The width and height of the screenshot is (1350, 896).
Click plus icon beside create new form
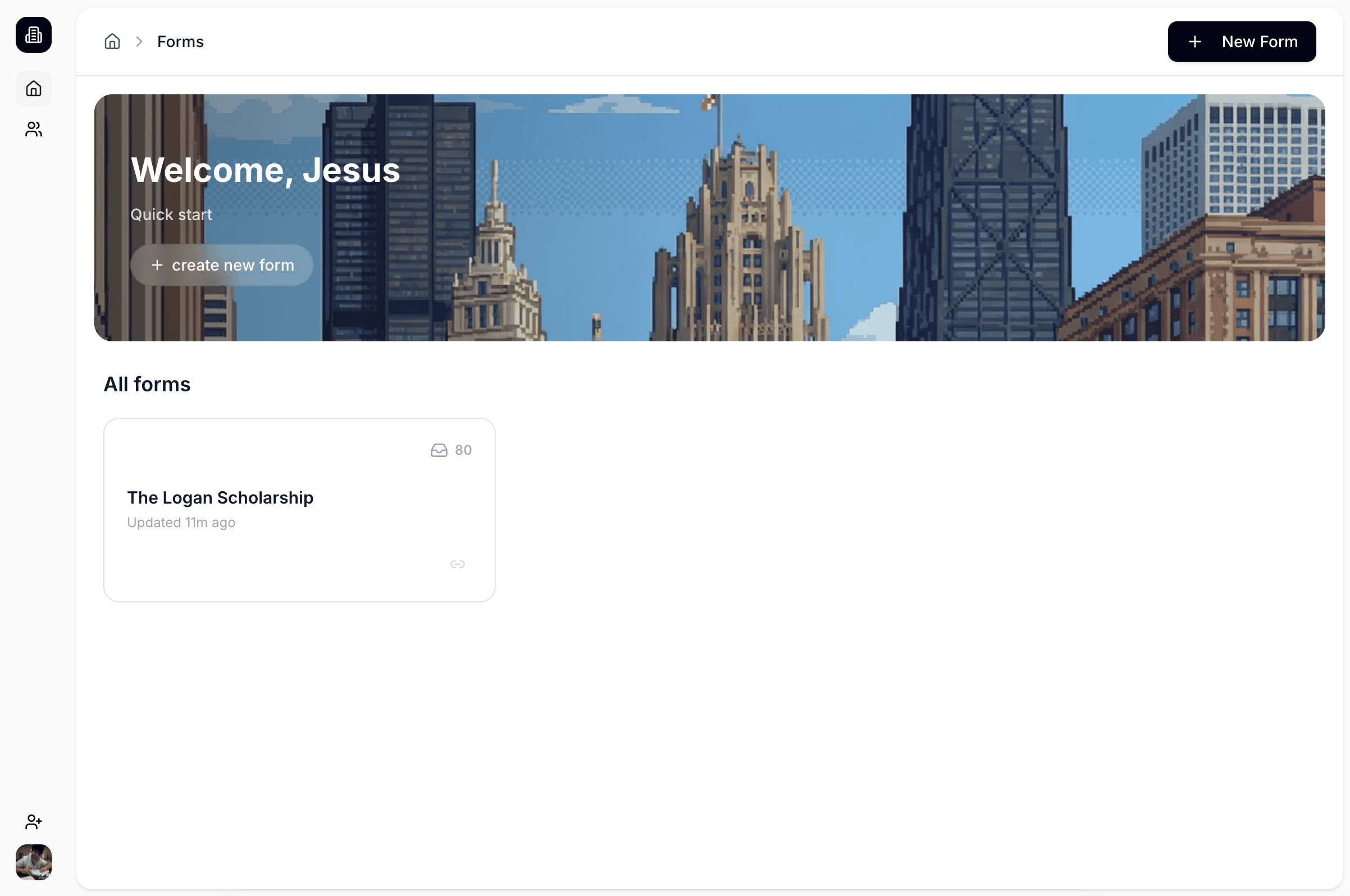157,265
